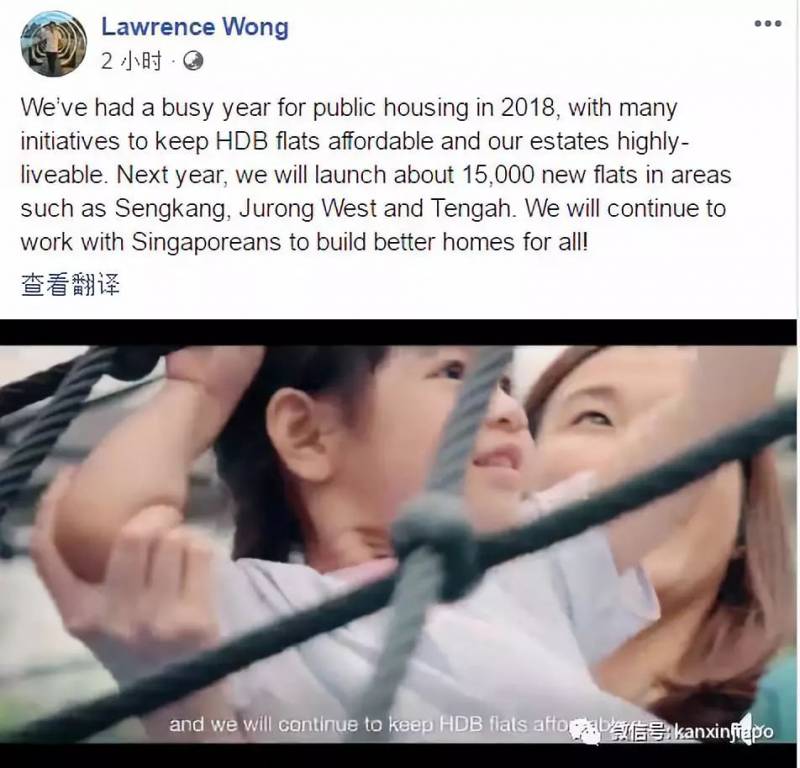Screen dimensions: 800x768
Task: Play the HDB video thumbnail
Action: pos(398,543)
